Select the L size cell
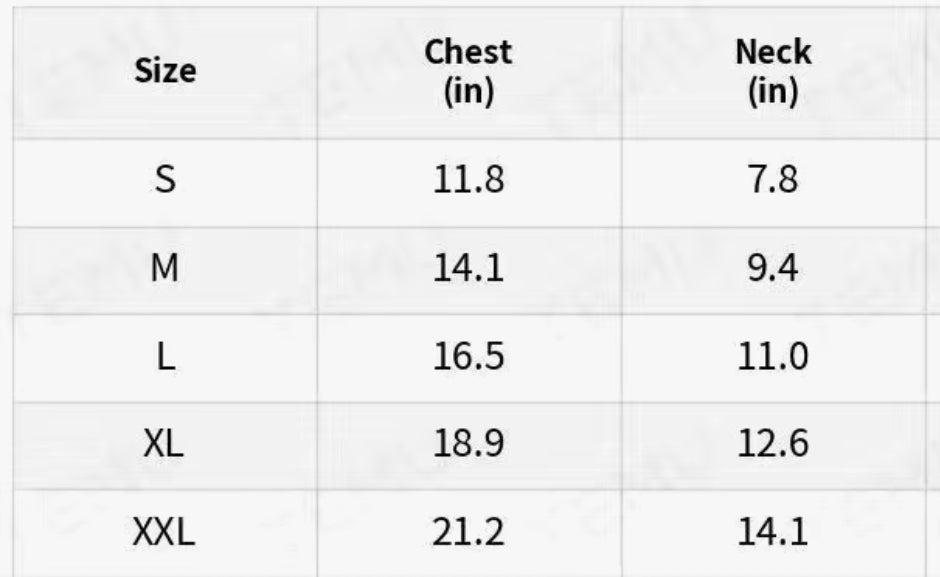Viewport: 940px width, 577px height. (x=165, y=357)
